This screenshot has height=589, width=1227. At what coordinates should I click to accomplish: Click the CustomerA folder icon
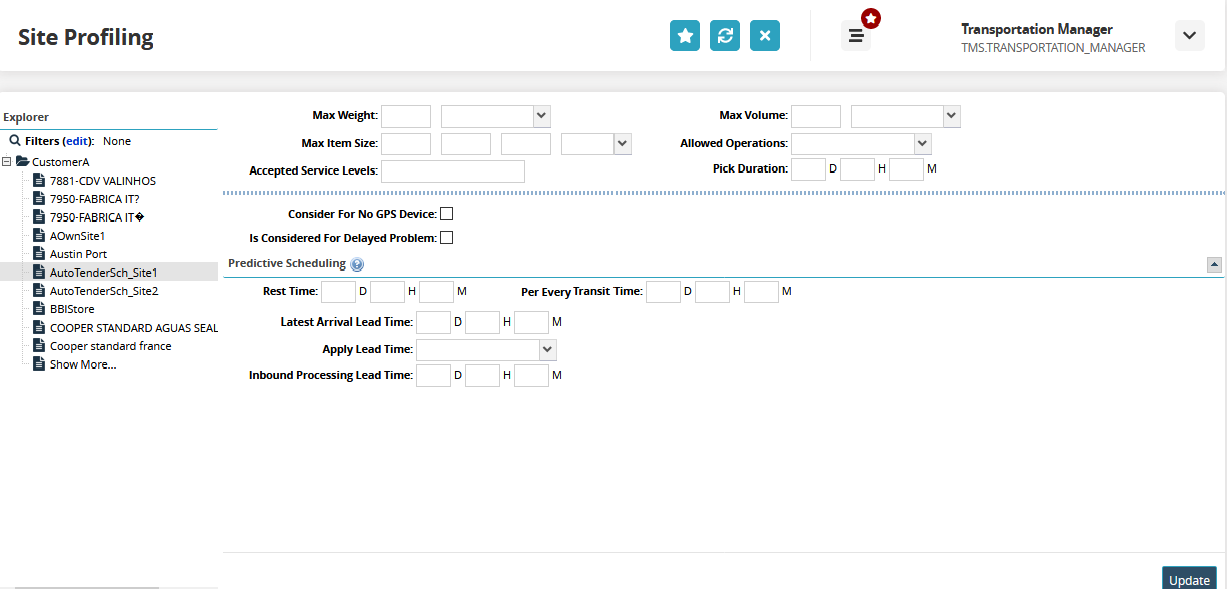22,162
